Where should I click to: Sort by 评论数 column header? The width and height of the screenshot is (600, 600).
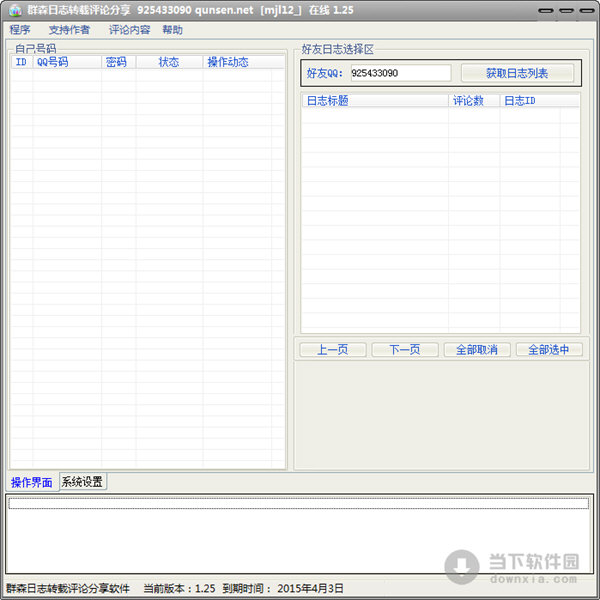point(474,101)
